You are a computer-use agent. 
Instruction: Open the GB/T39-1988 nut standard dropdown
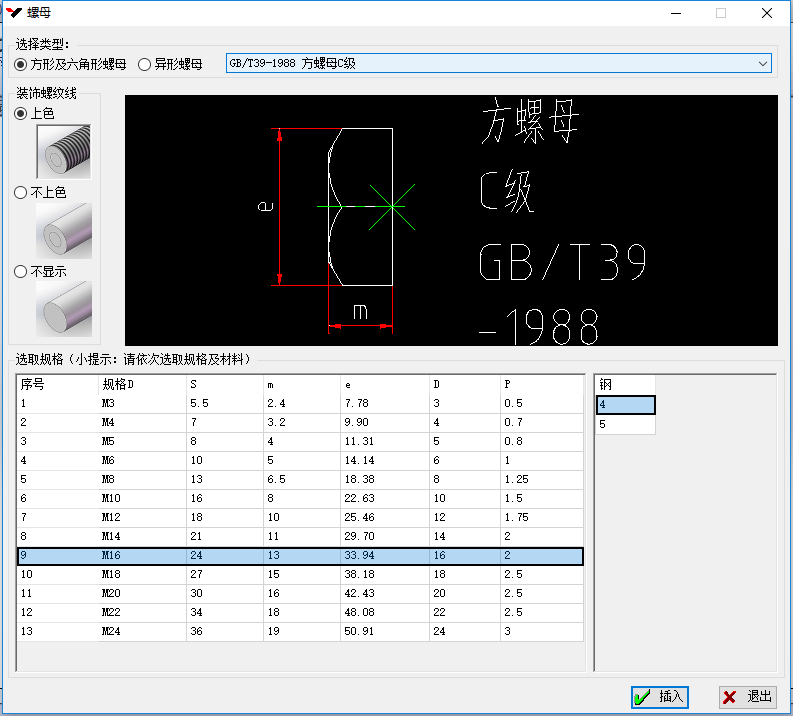point(498,64)
